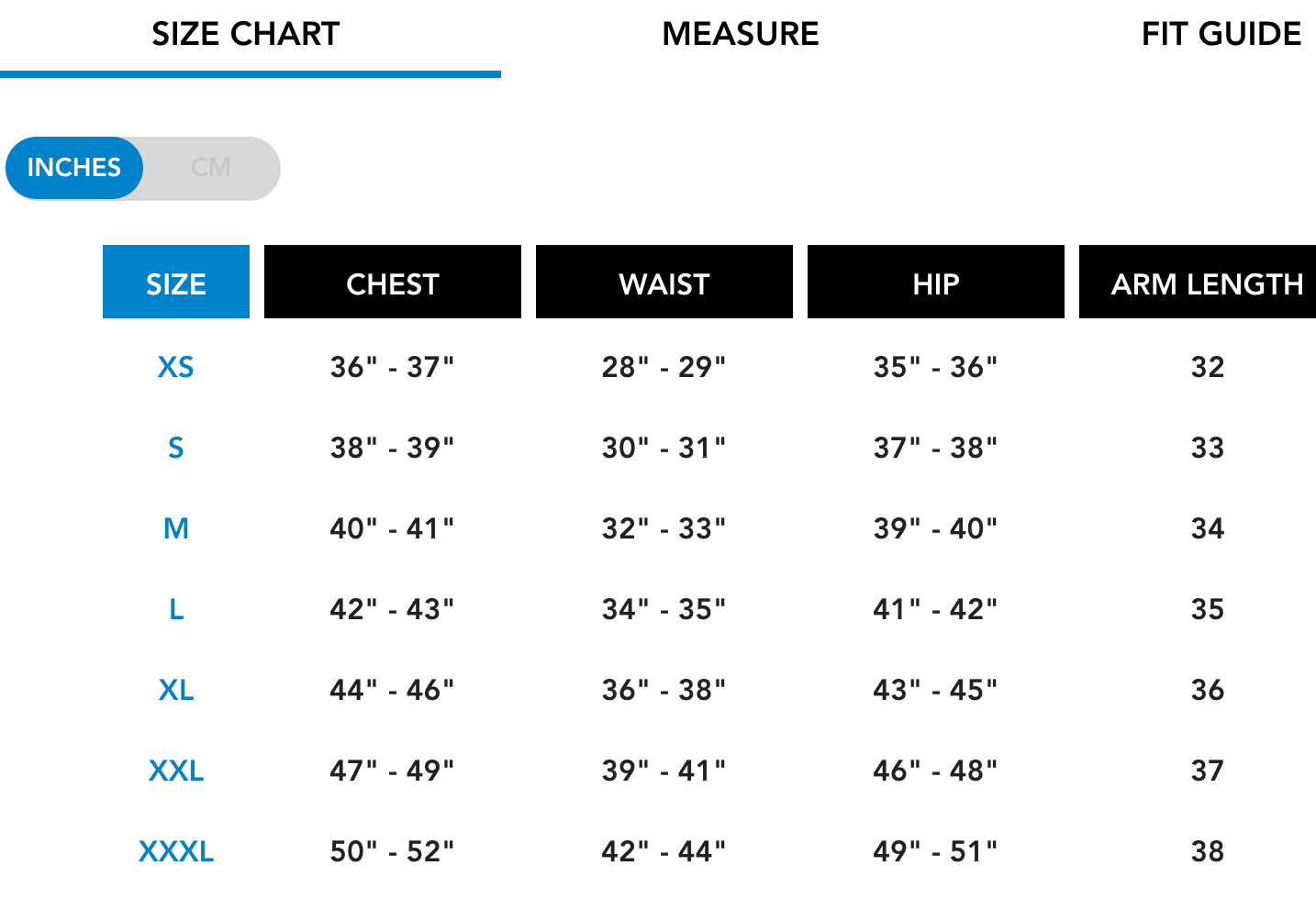Click the ARM LENGTH column header
This screenshot has height=921, width=1316.
click(x=1198, y=282)
